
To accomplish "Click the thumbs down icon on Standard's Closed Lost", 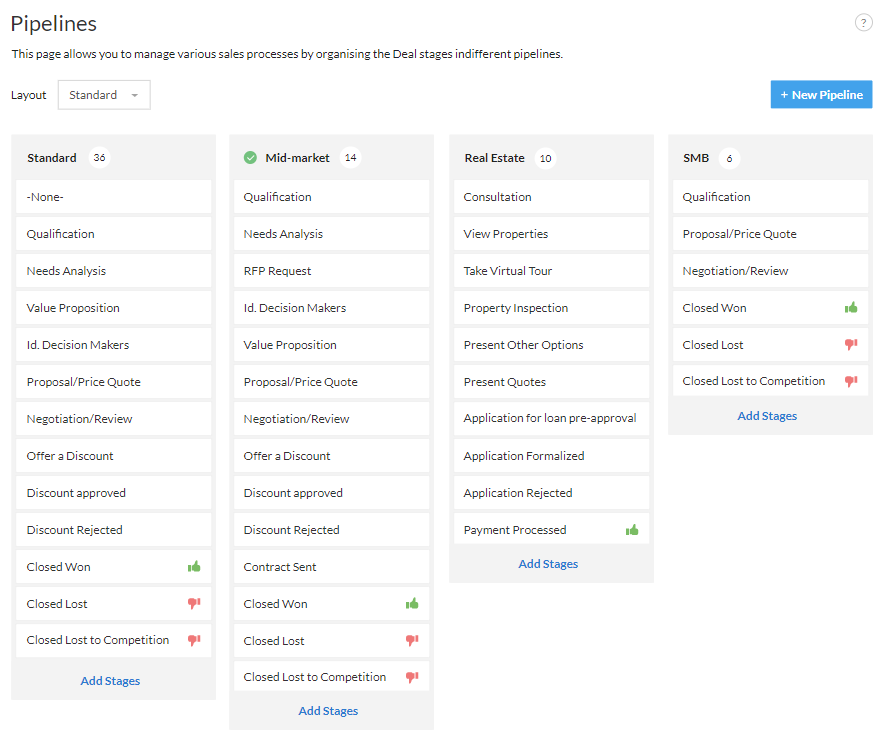I will [x=194, y=603].
